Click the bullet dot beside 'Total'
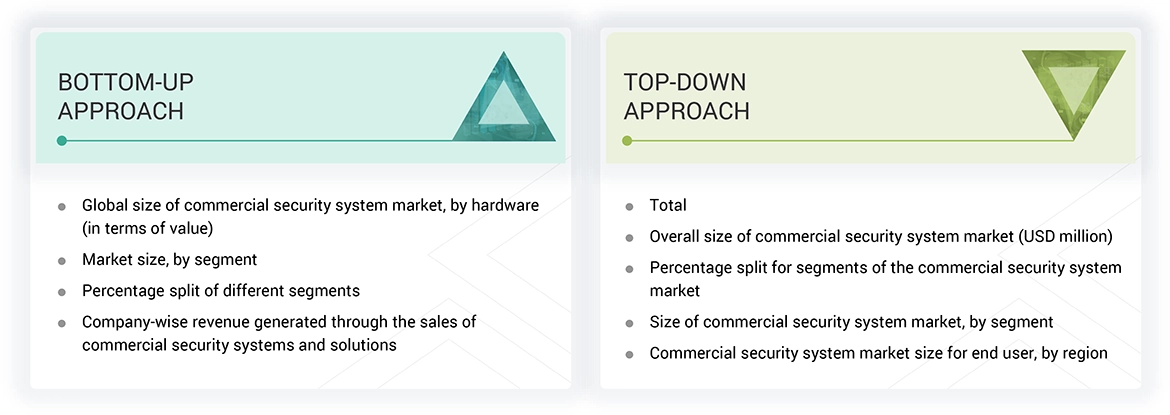The width and height of the screenshot is (1170, 415). click(x=629, y=206)
